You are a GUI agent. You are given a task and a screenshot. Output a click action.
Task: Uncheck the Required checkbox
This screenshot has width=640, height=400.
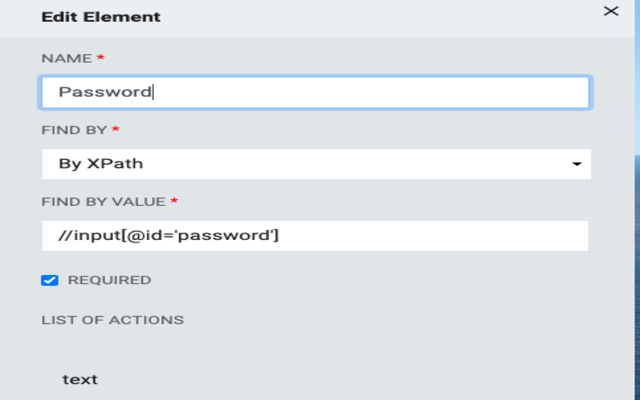click(x=49, y=280)
